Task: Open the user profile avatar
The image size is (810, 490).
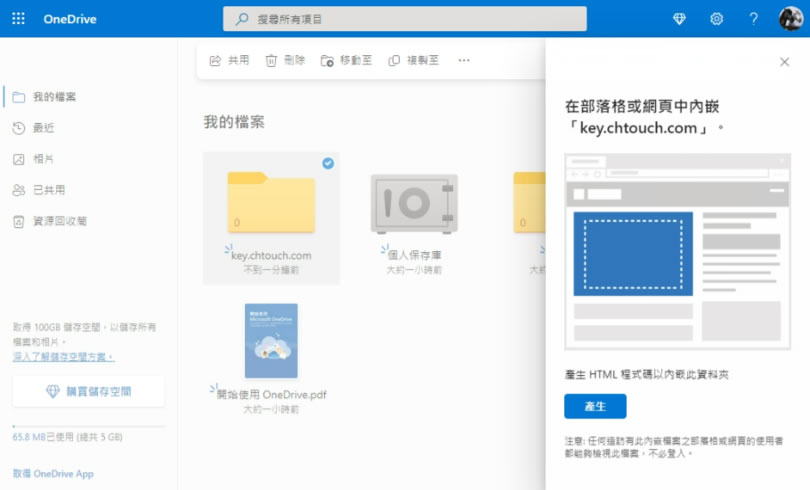Action: coord(791,19)
